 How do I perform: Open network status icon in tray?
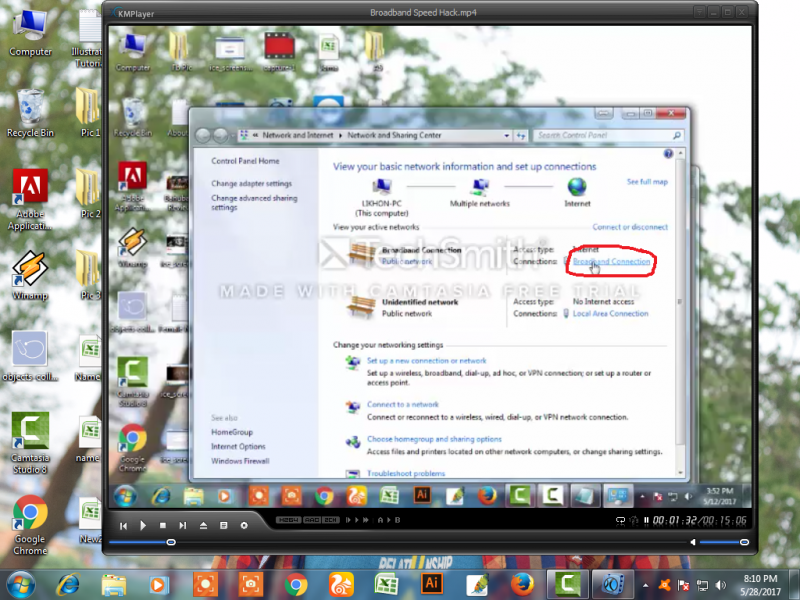click(703, 585)
